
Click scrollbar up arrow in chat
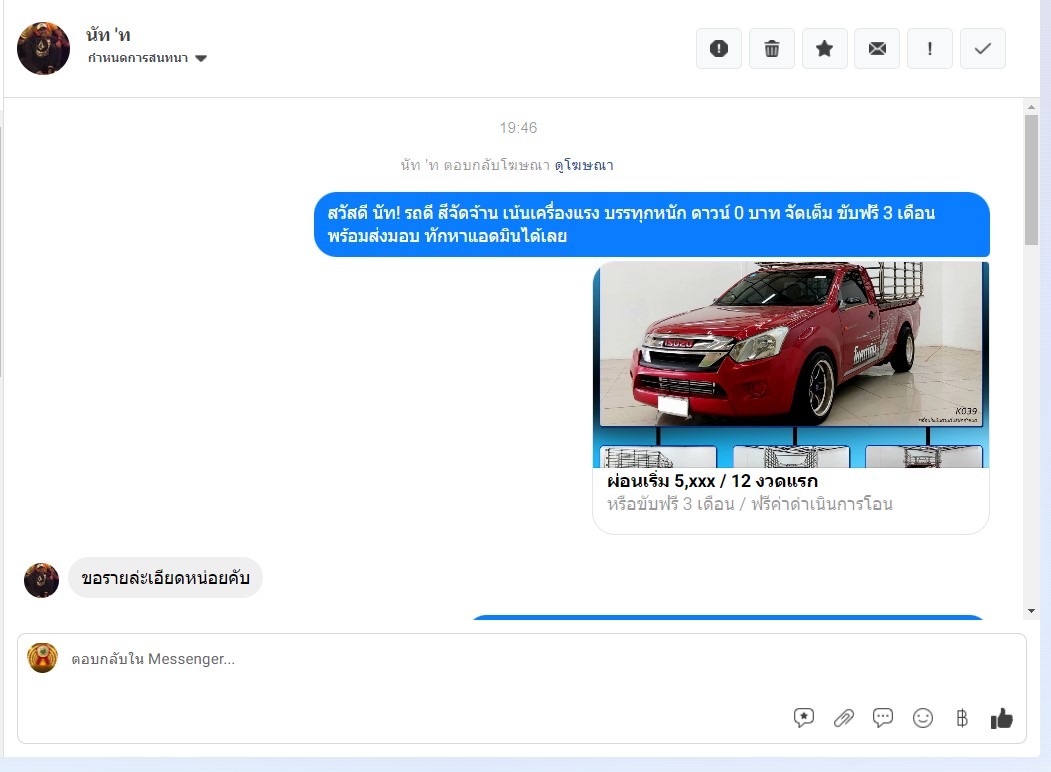tap(1031, 107)
